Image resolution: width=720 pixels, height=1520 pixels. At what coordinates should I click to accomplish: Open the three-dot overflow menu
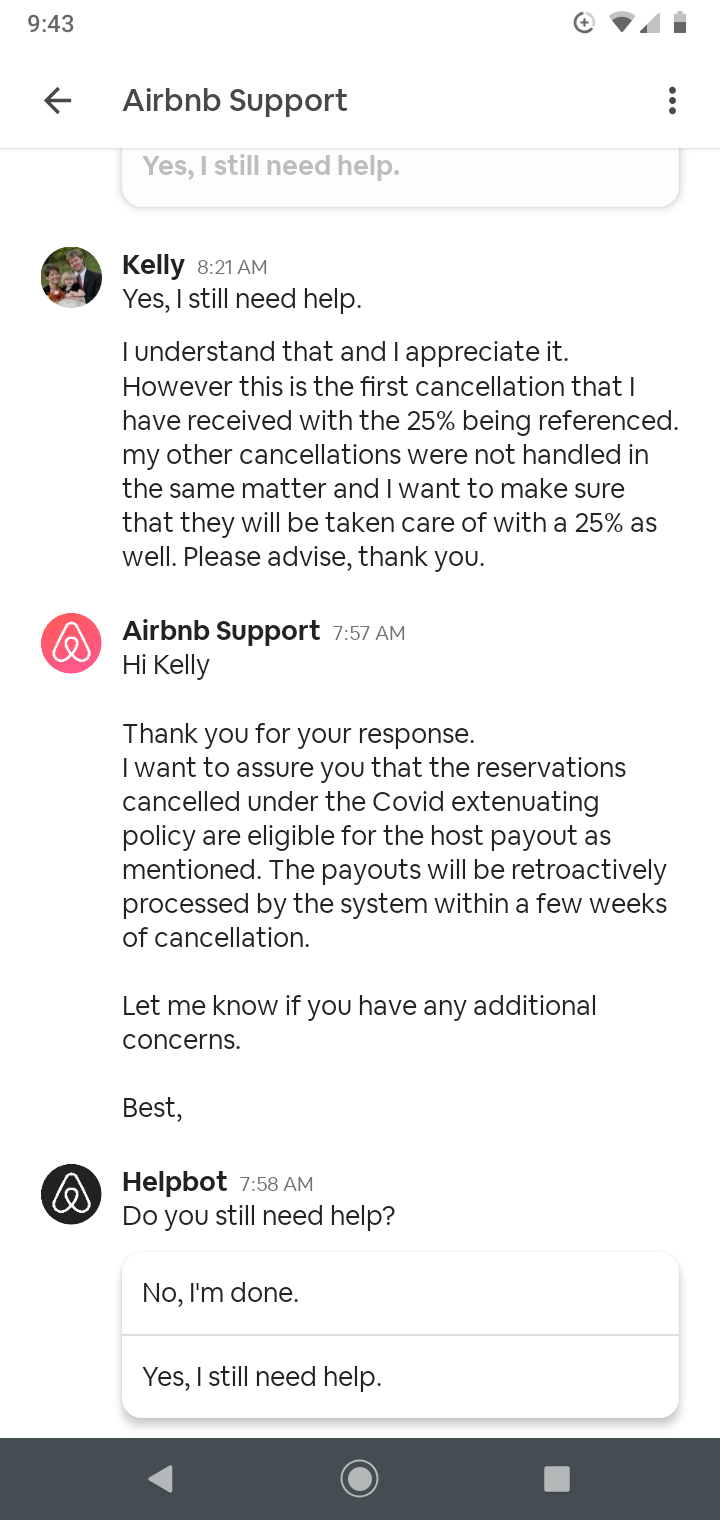pyautogui.click(x=672, y=100)
